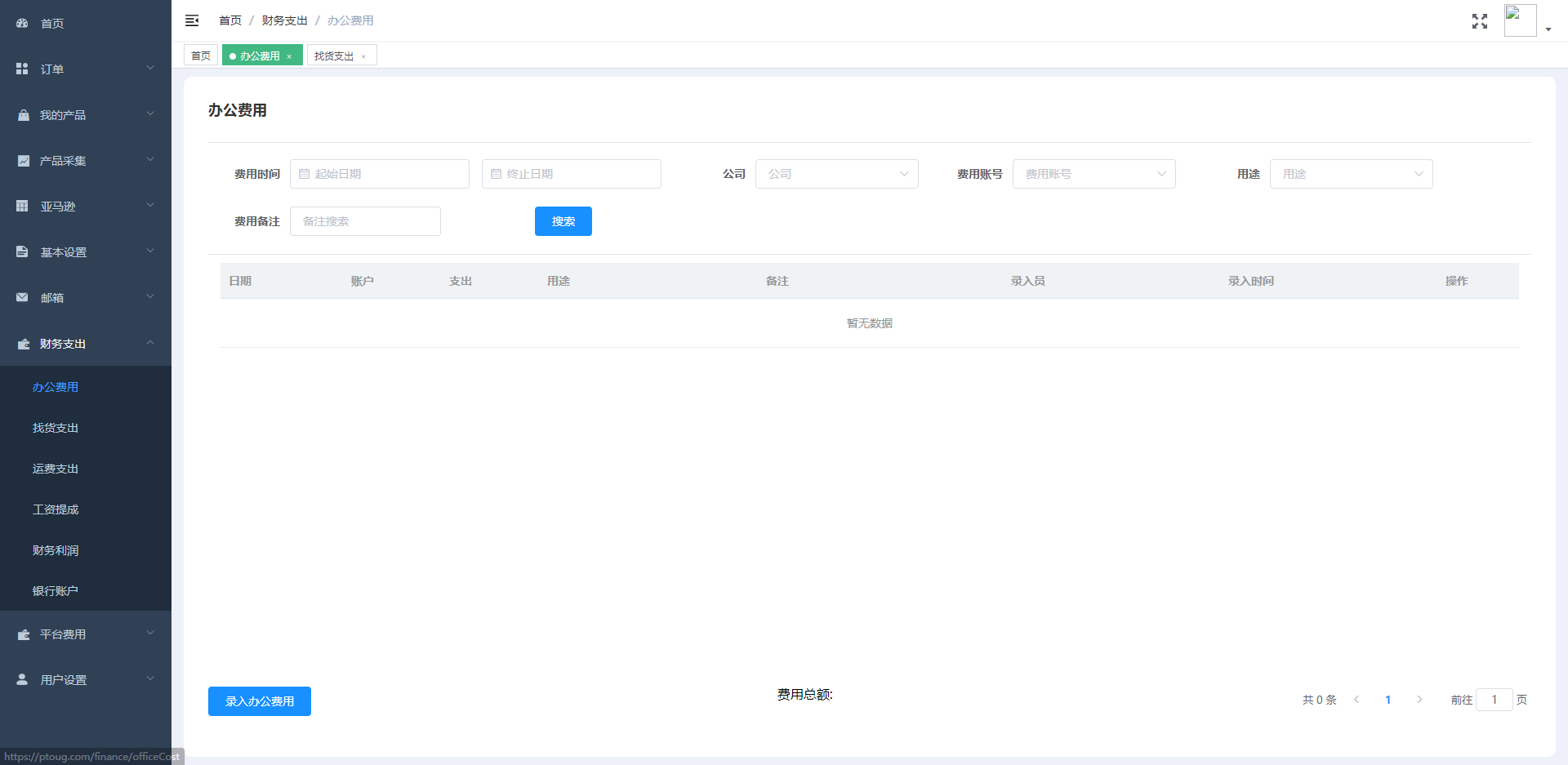Click the 搜索 button
The image size is (1568, 765).
563,221
